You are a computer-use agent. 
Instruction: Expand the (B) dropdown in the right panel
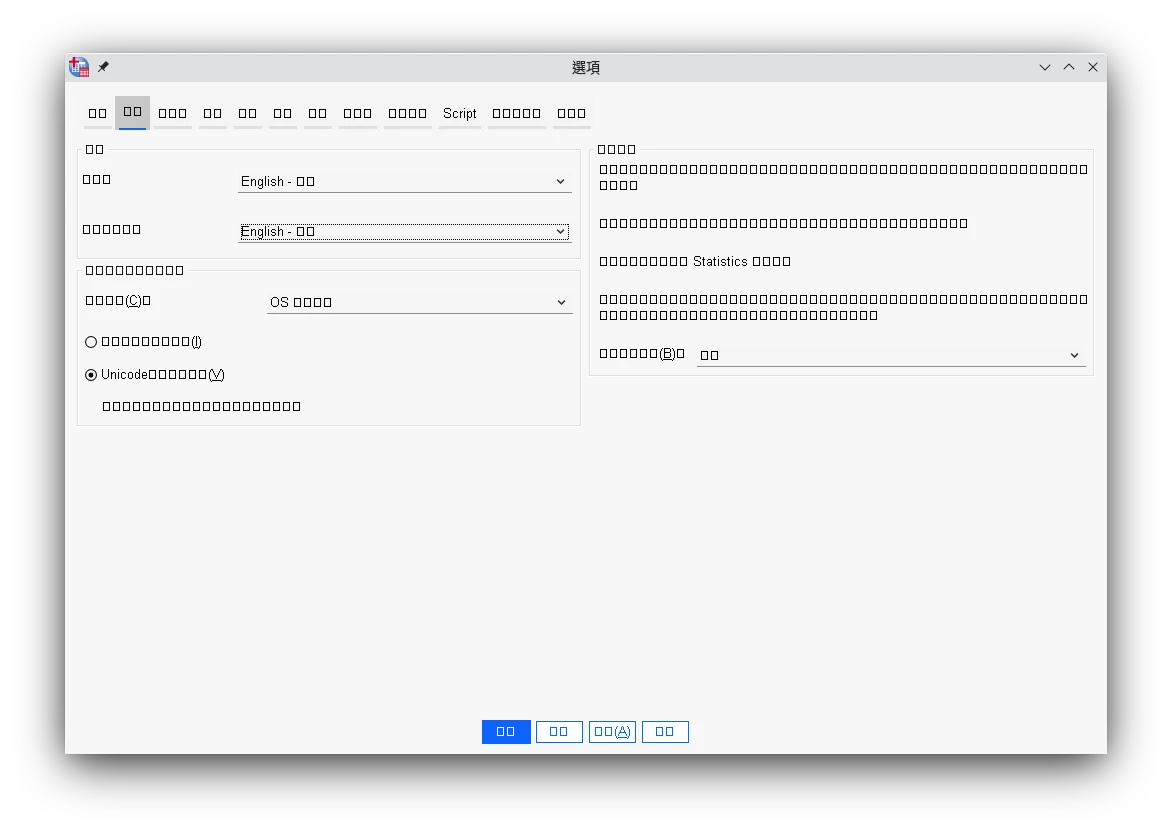coord(890,355)
